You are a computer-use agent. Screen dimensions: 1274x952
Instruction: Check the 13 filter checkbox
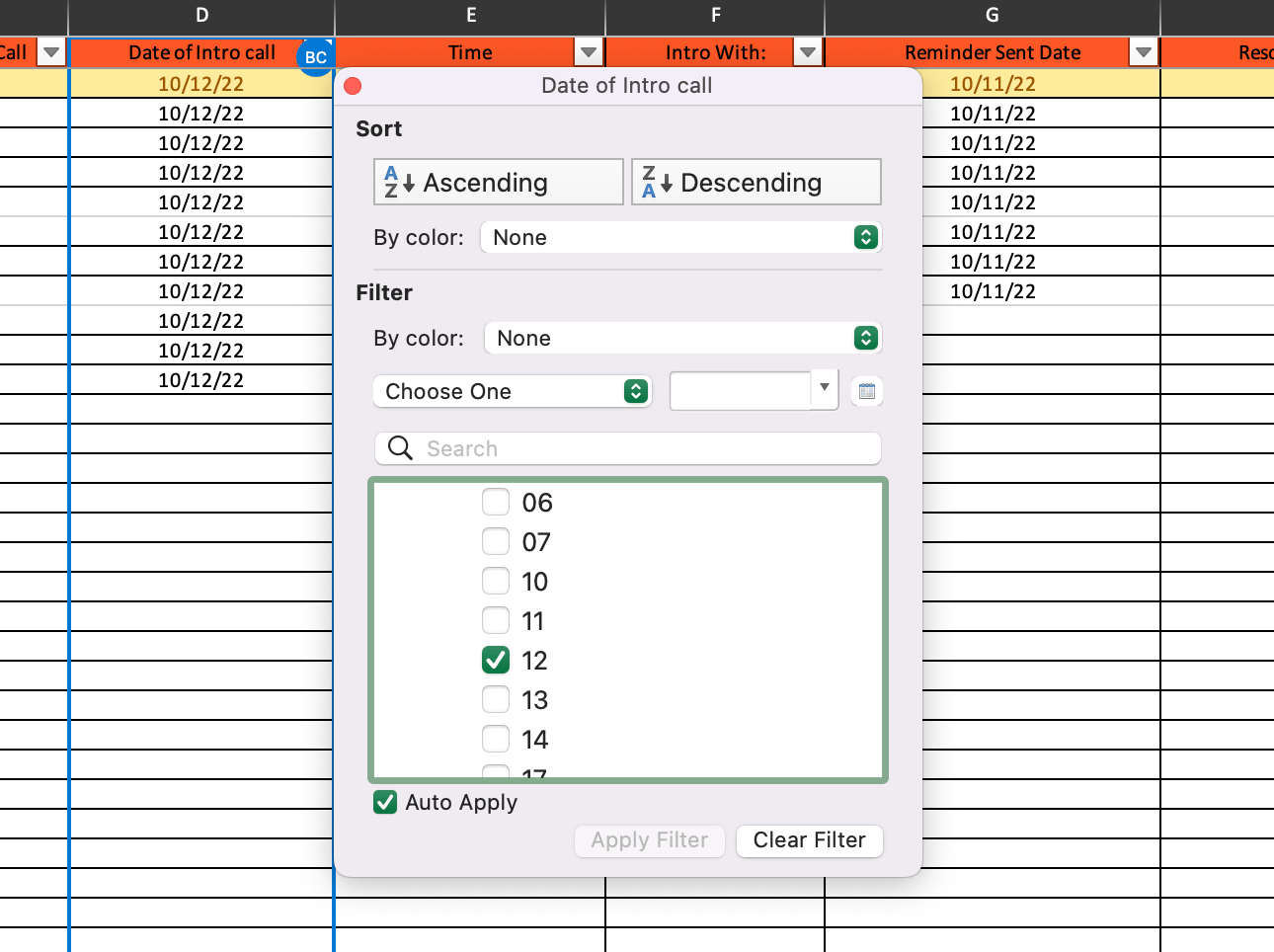point(496,699)
